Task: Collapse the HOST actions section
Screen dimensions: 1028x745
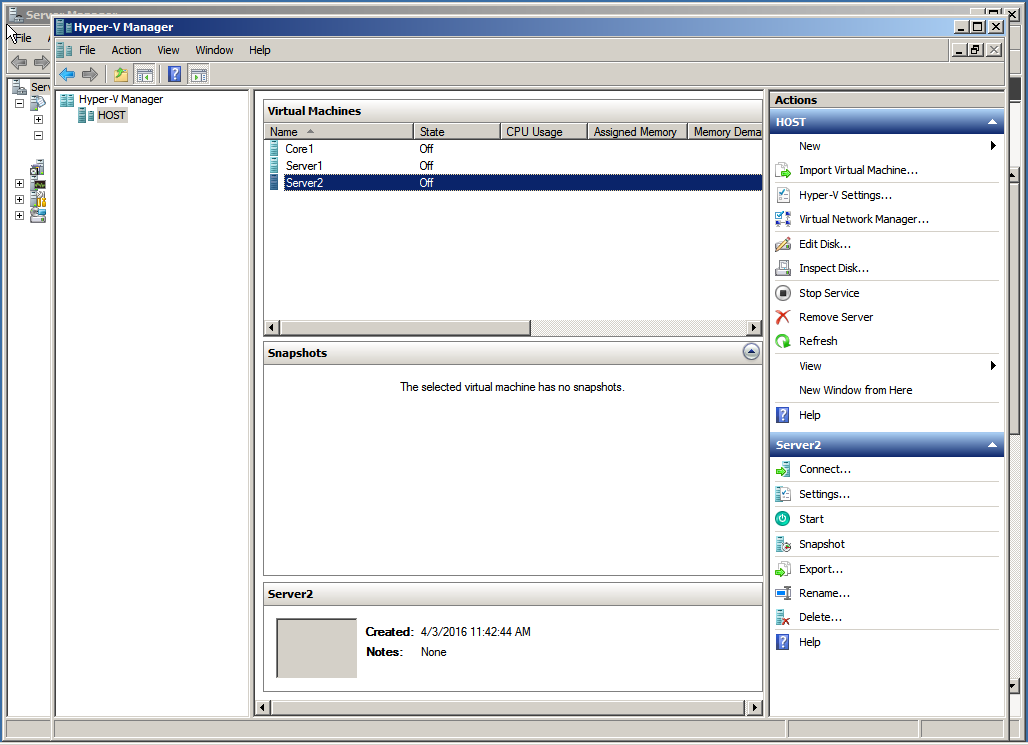Action: pos(992,122)
